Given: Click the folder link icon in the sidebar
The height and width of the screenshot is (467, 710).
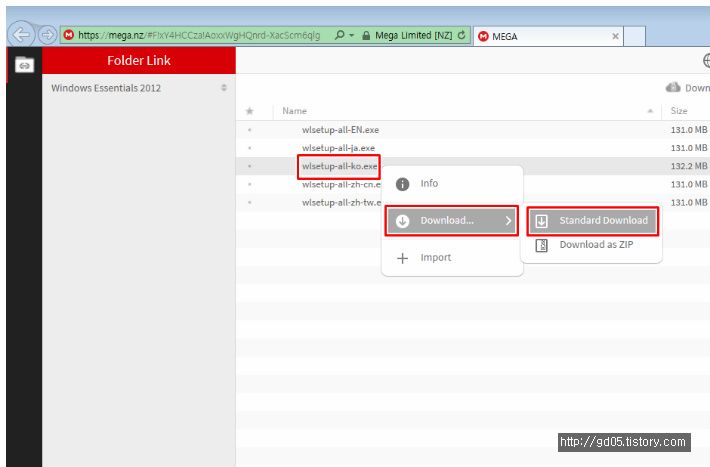Looking at the screenshot, I should pos(24,65).
